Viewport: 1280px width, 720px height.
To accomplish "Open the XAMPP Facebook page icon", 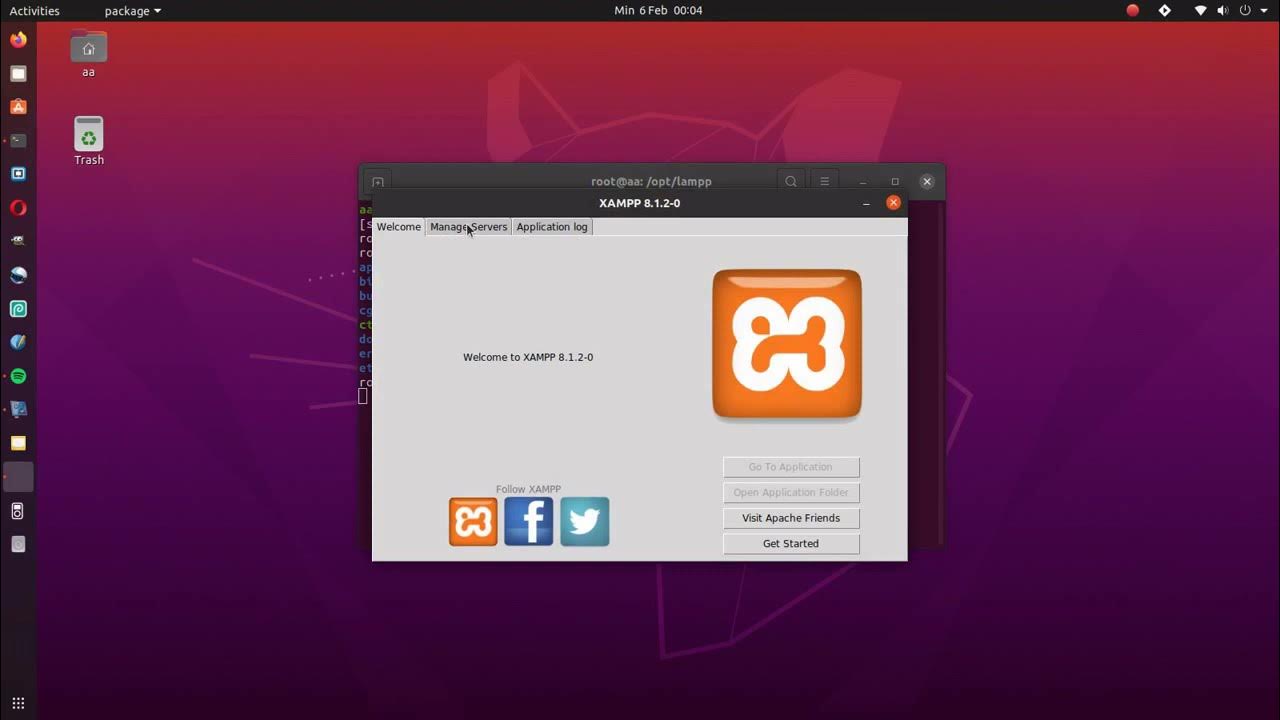I will (x=529, y=522).
